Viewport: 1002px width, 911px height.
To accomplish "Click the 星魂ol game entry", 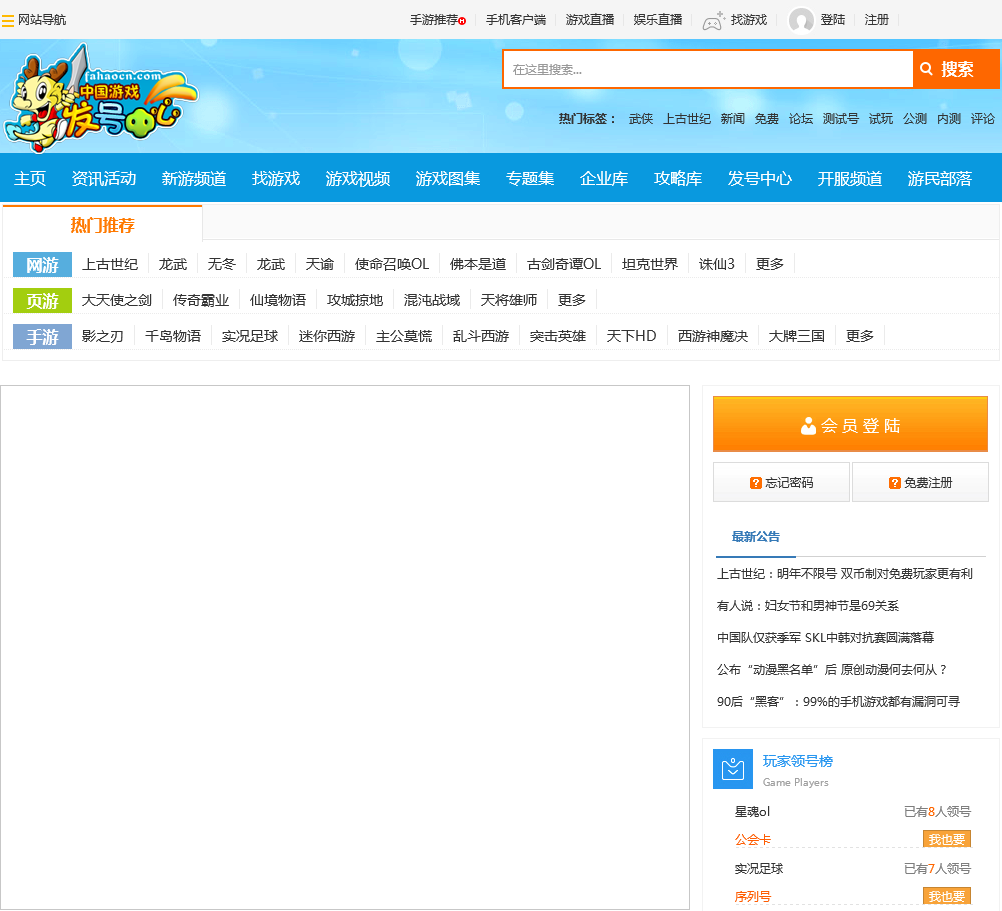I will coord(752,811).
